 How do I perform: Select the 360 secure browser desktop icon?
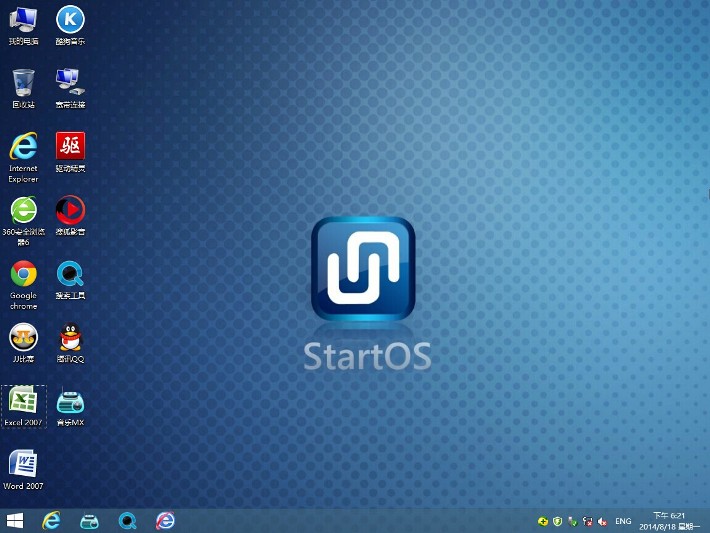click(x=24, y=221)
